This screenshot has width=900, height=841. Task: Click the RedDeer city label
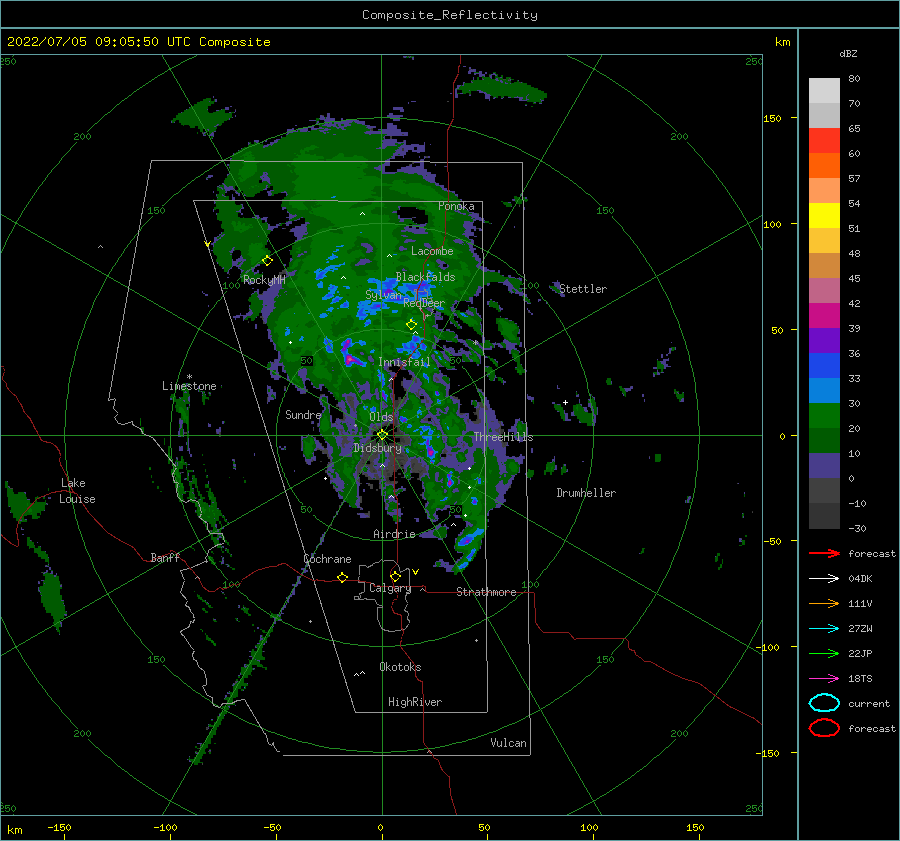click(424, 303)
